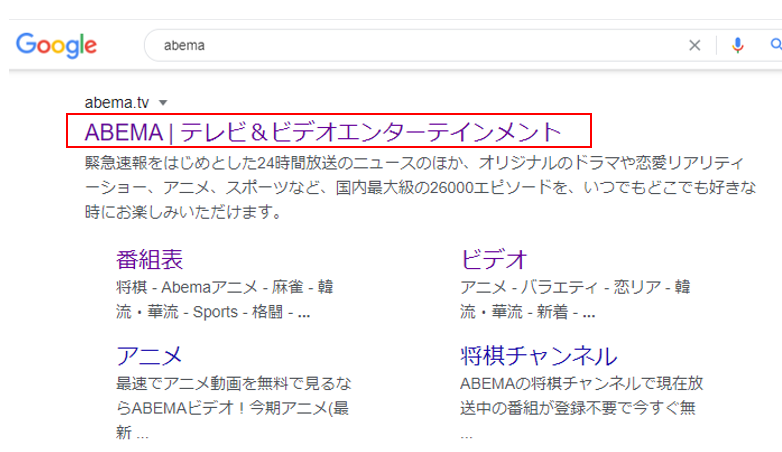This screenshot has height=452, width=782.
Task: Click the Google logo
Action: click(x=56, y=45)
